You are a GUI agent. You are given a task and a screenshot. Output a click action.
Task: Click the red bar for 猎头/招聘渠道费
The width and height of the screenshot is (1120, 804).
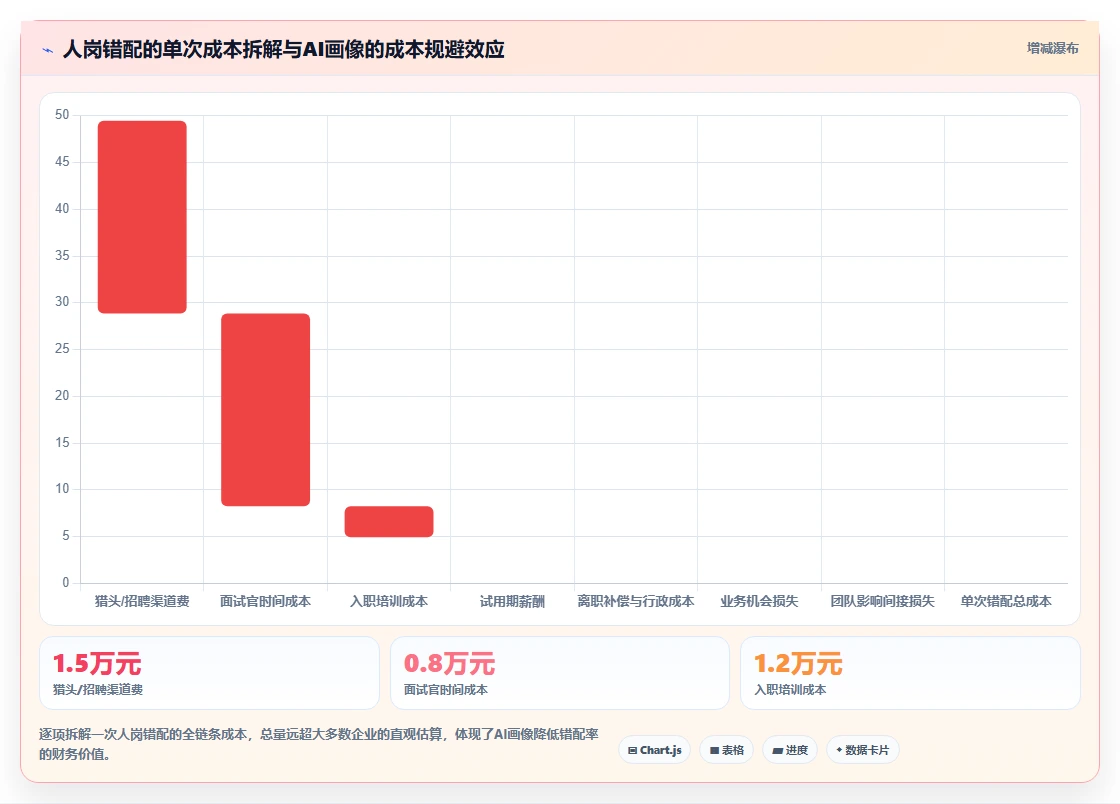pos(142,217)
